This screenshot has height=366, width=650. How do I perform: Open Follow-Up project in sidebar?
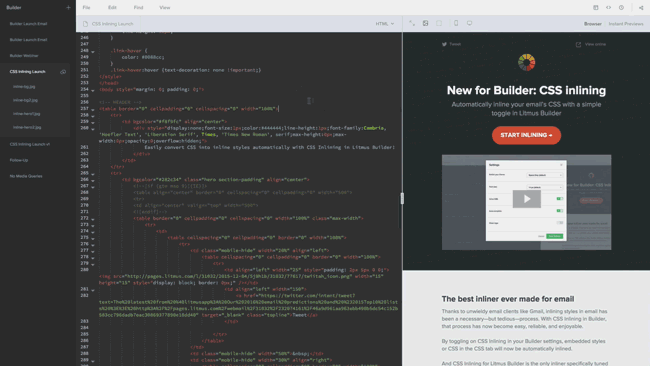coord(19,160)
